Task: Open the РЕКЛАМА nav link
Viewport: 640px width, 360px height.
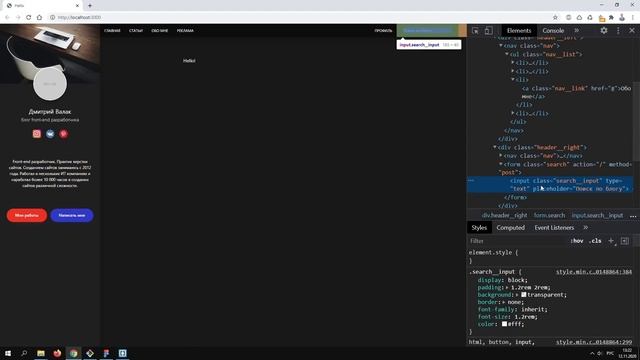Action: pyautogui.click(x=185, y=31)
